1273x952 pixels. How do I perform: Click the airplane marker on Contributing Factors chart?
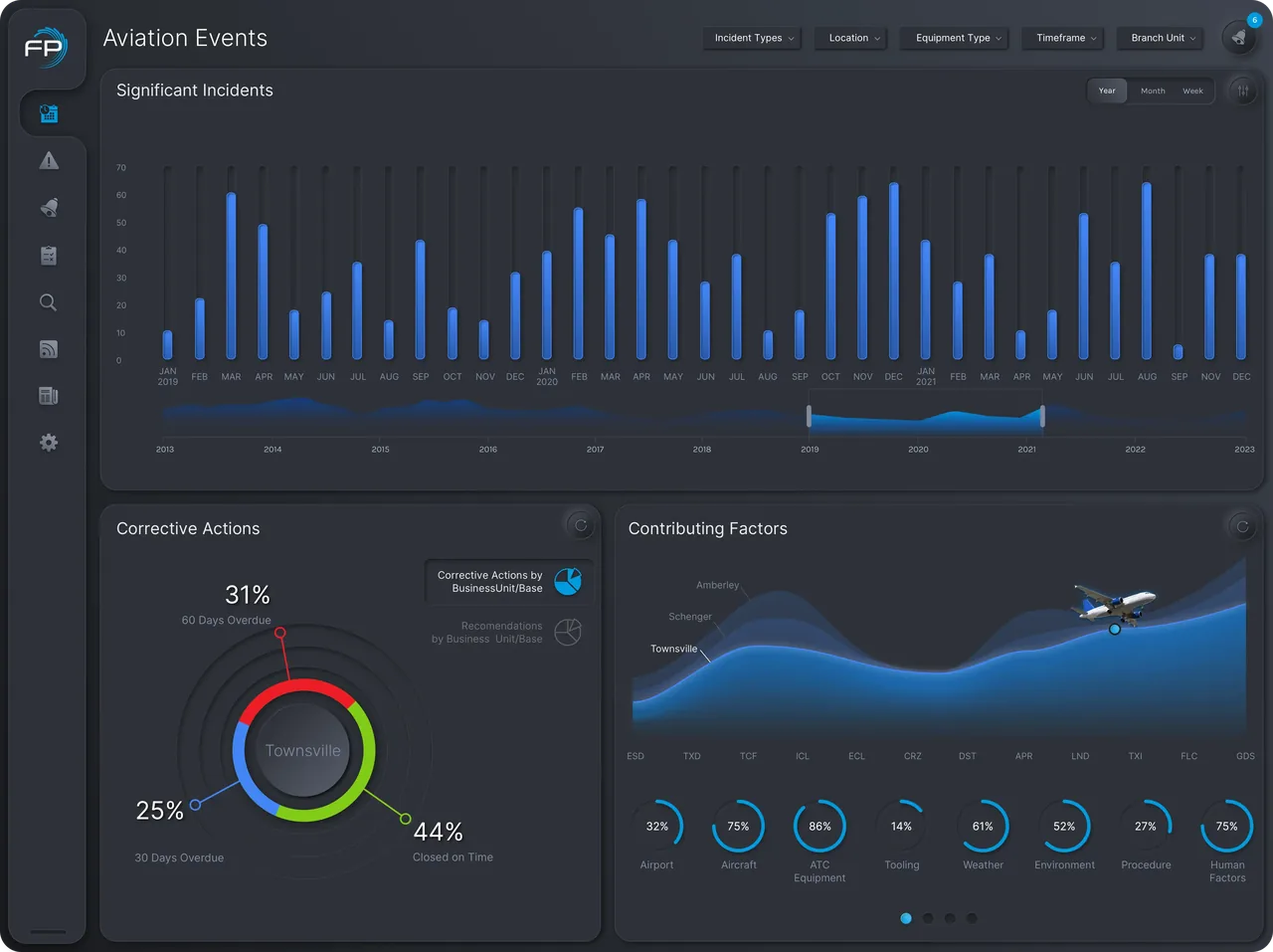tap(1114, 604)
